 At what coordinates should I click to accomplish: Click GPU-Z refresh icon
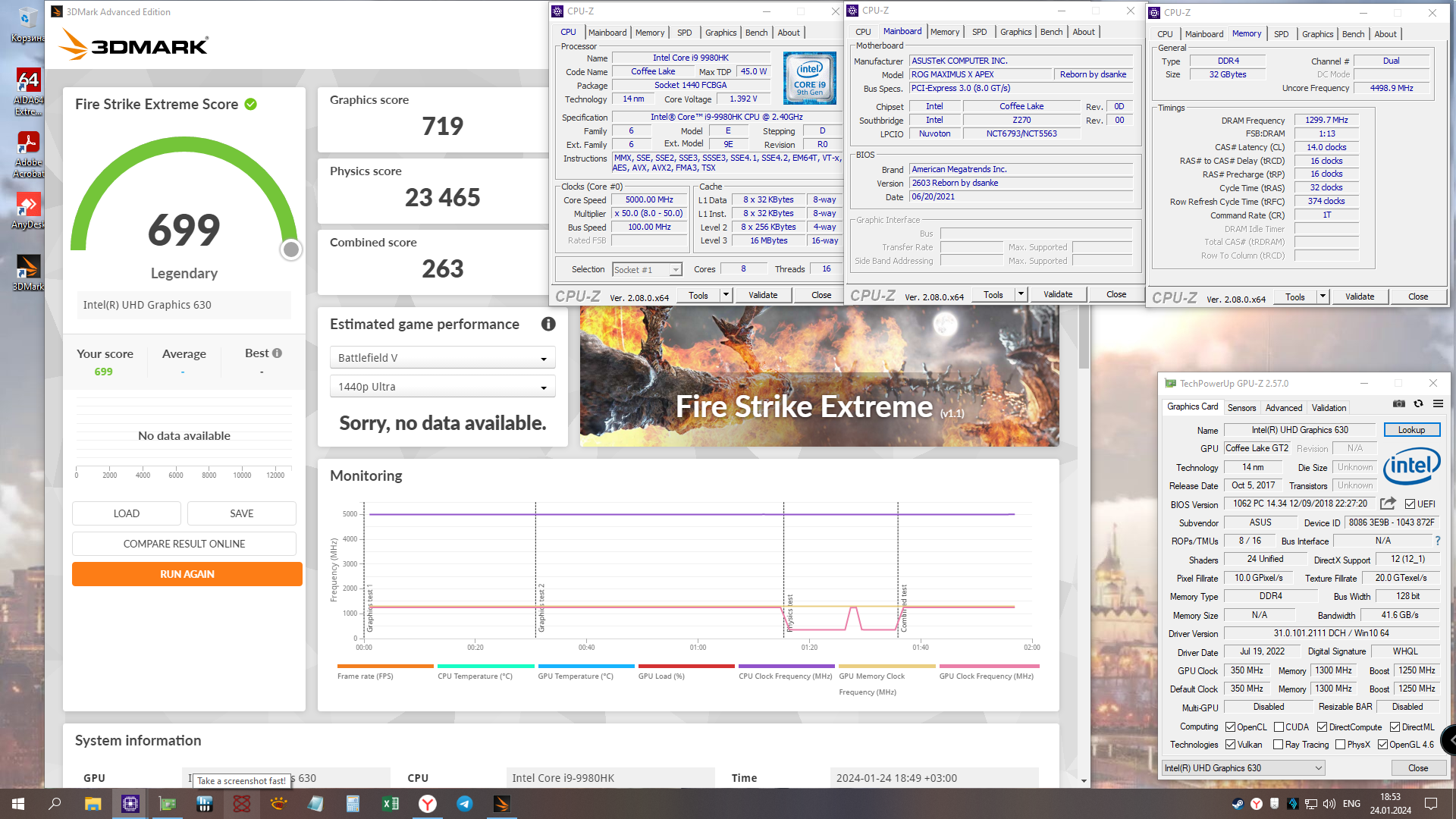click(1418, 403)
